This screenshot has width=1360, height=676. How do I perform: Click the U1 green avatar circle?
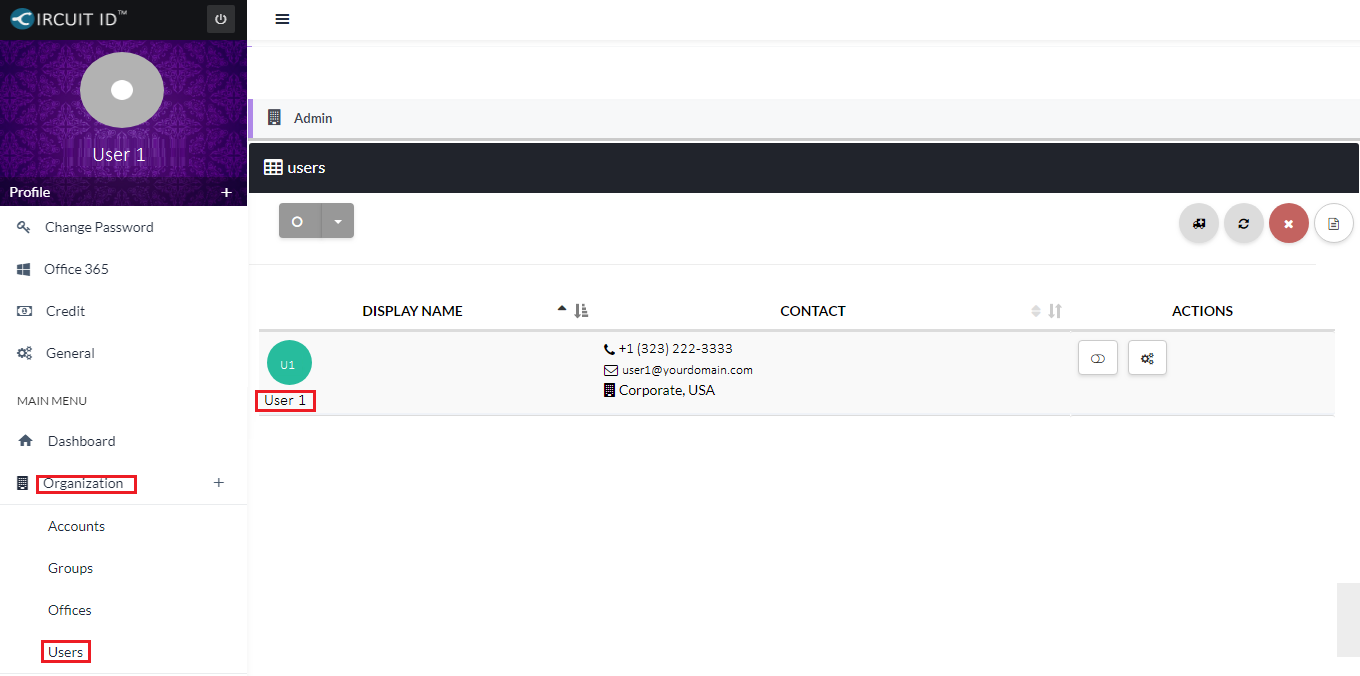pos(289,364)
